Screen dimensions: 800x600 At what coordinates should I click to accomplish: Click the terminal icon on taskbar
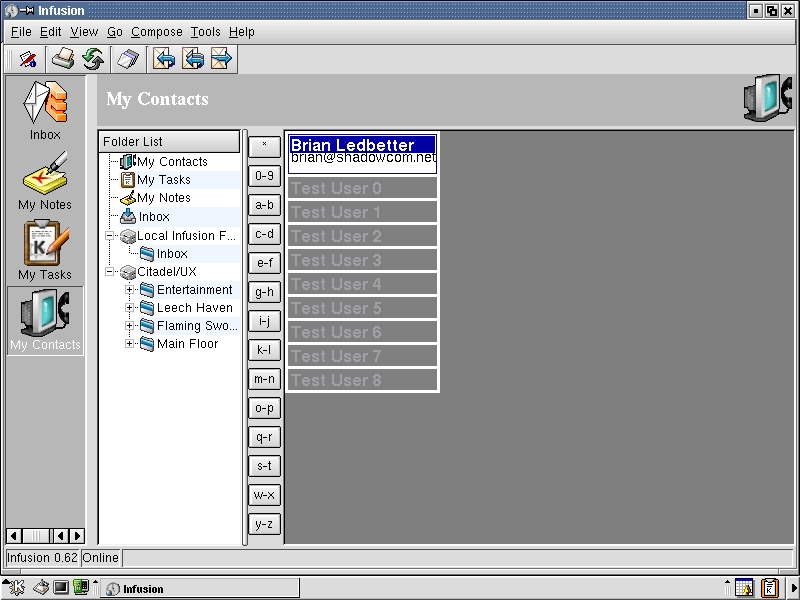pos(61,588)
